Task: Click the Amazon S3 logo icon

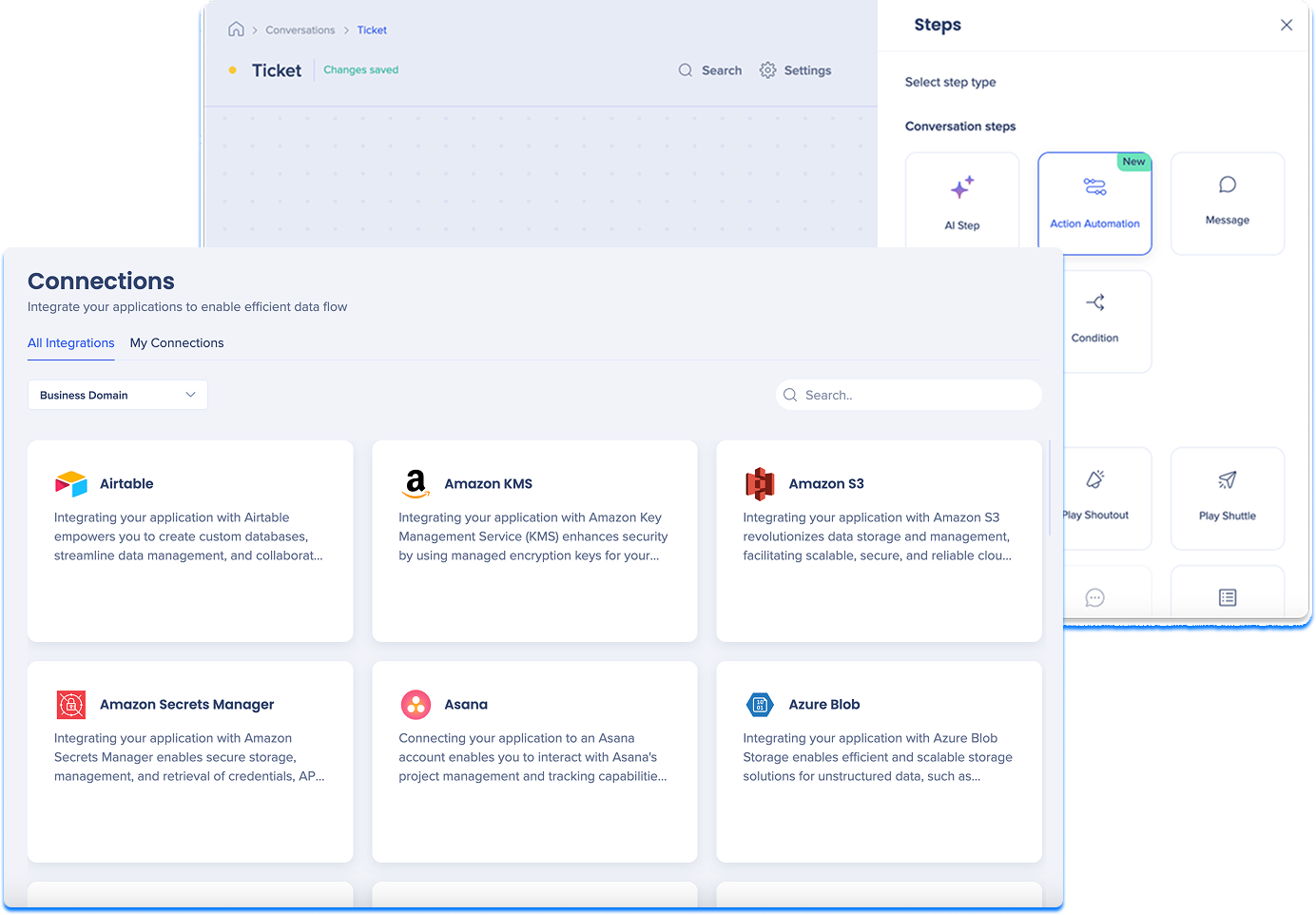Action: [760, 484]
